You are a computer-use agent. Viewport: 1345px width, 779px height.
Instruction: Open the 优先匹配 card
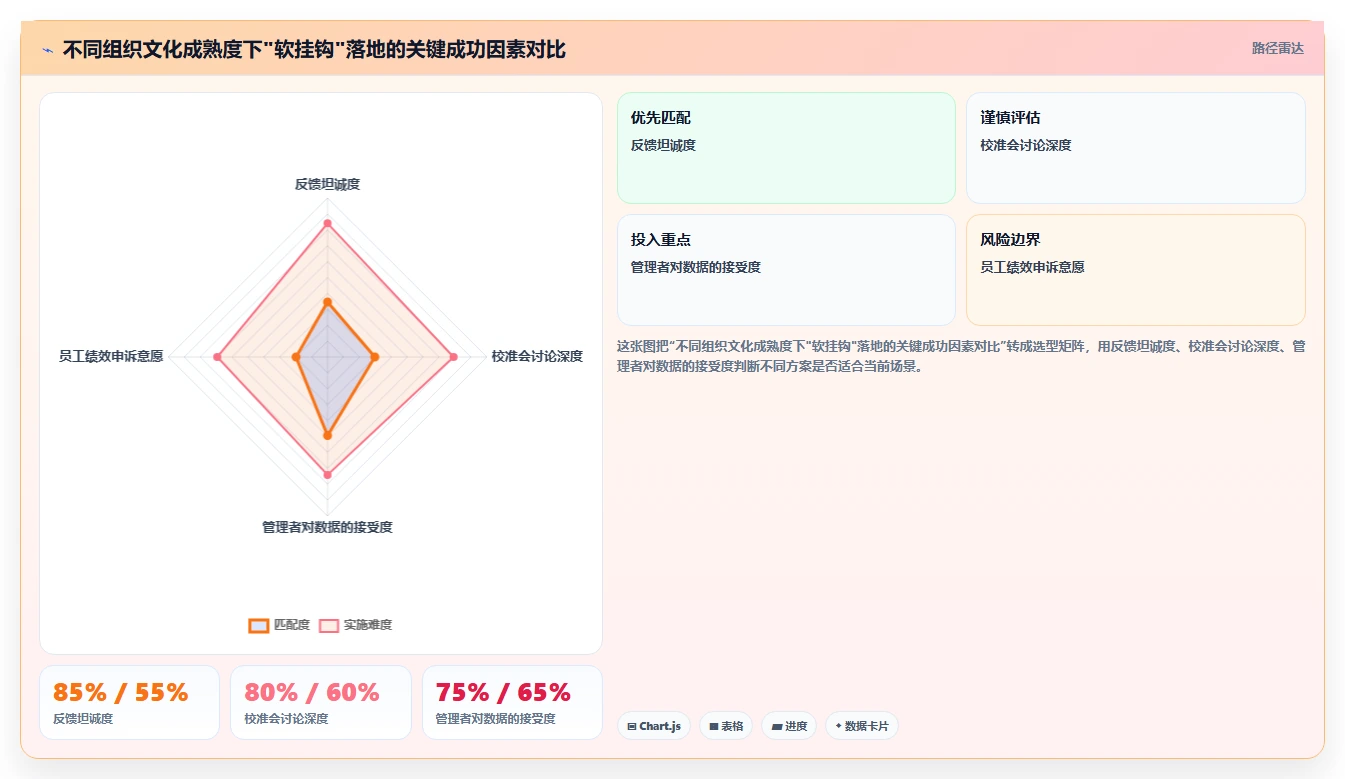click(786, 148)
